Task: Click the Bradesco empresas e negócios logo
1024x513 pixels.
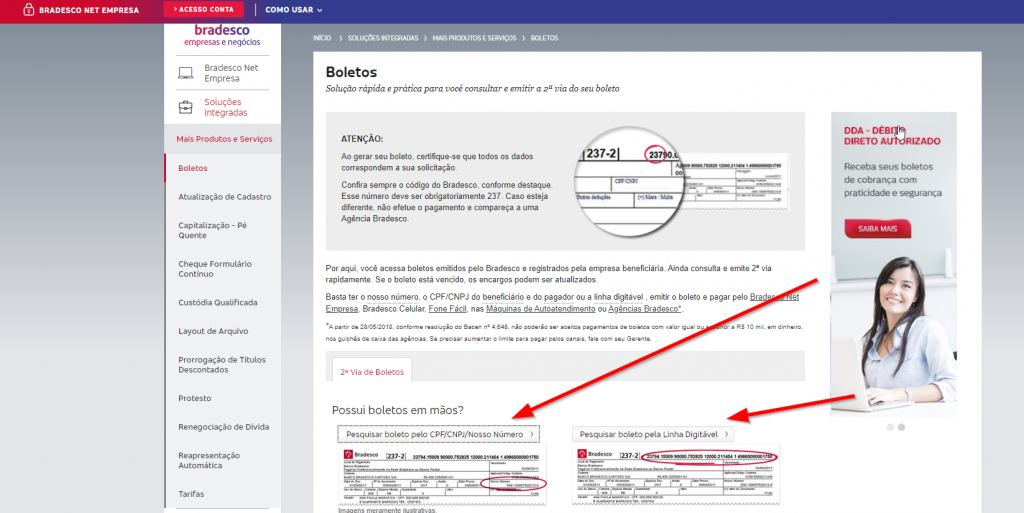Action: click(222, 35)
